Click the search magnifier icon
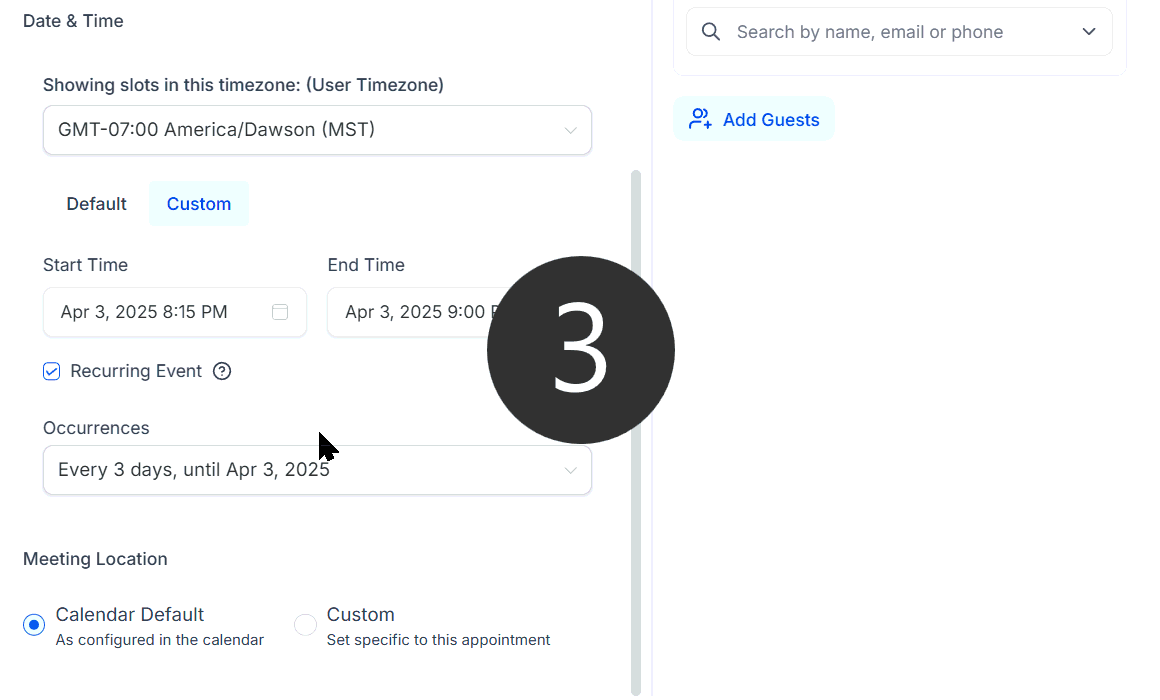The width and height of the screenshot is (1160, 700). (710, 31)
